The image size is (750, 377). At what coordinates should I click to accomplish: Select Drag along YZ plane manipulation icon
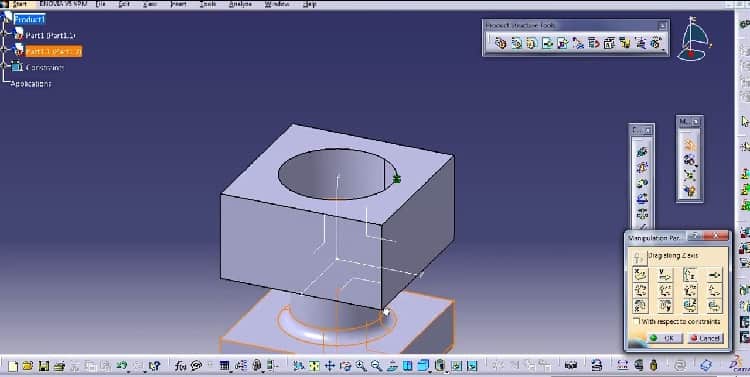click(x=665, y=290)
